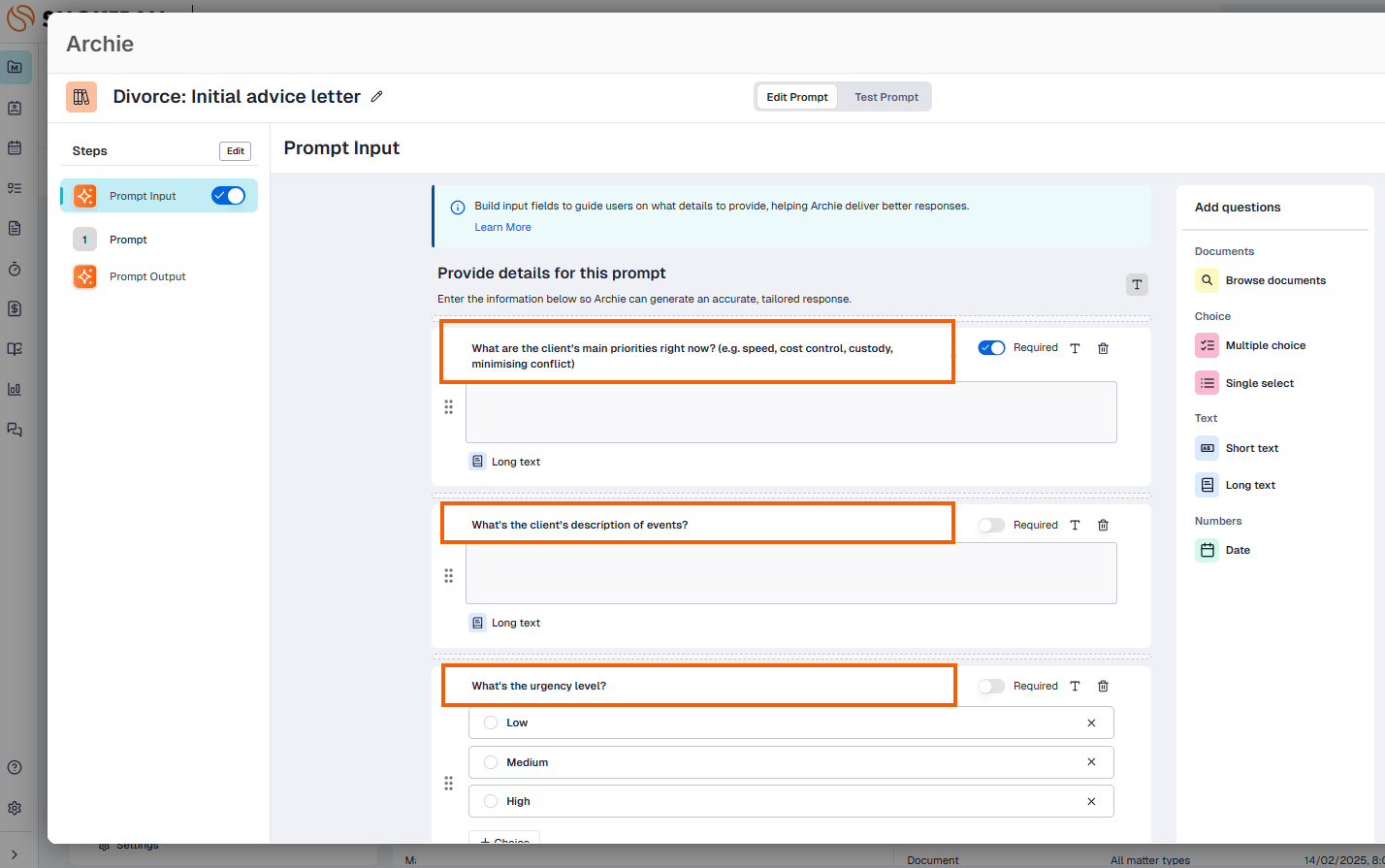
Task: Add a Multiple choice question
Action: 1265,345
